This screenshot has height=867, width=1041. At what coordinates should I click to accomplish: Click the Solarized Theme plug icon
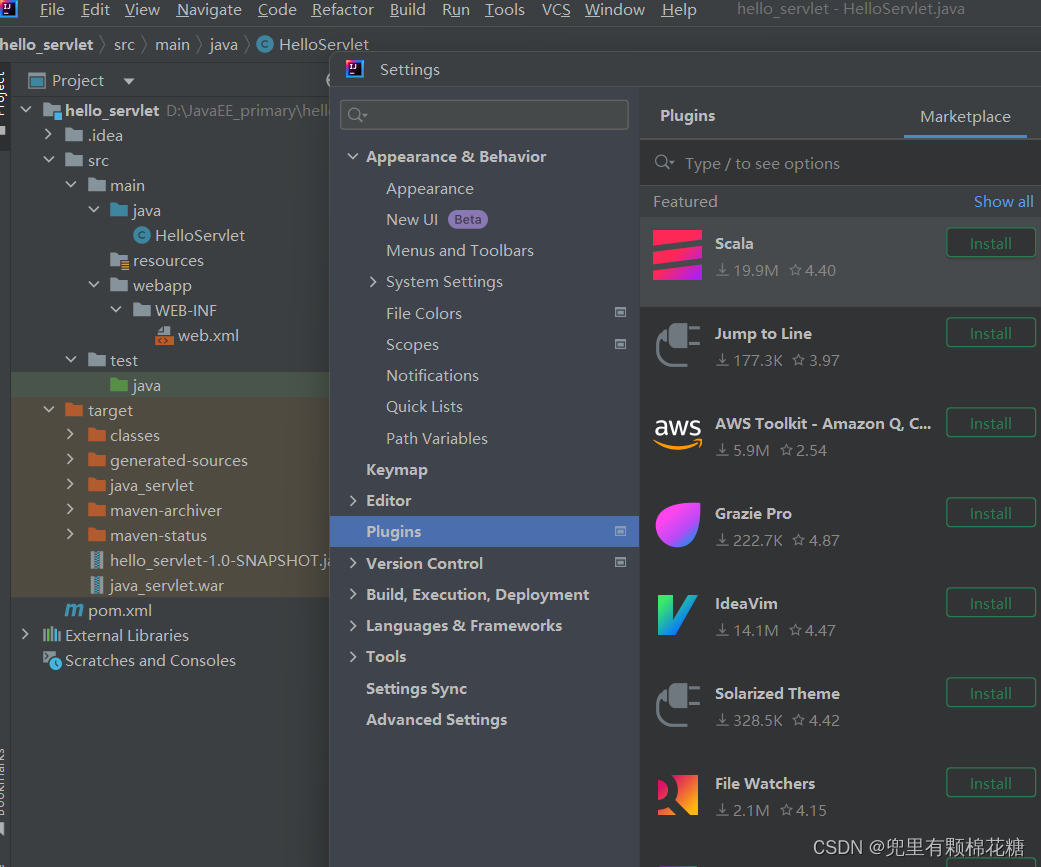(678, 705)
